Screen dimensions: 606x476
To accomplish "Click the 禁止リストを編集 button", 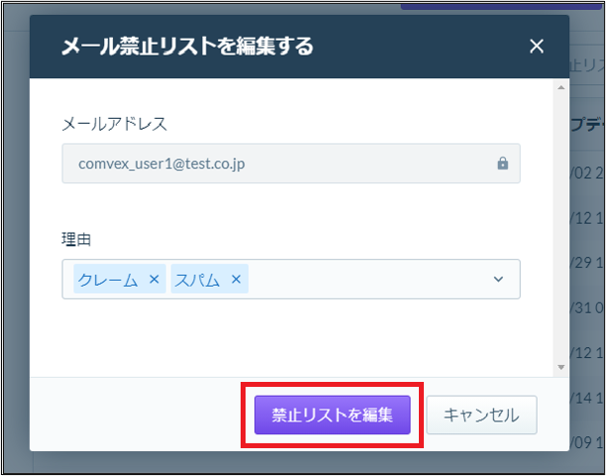I will 332,415.
